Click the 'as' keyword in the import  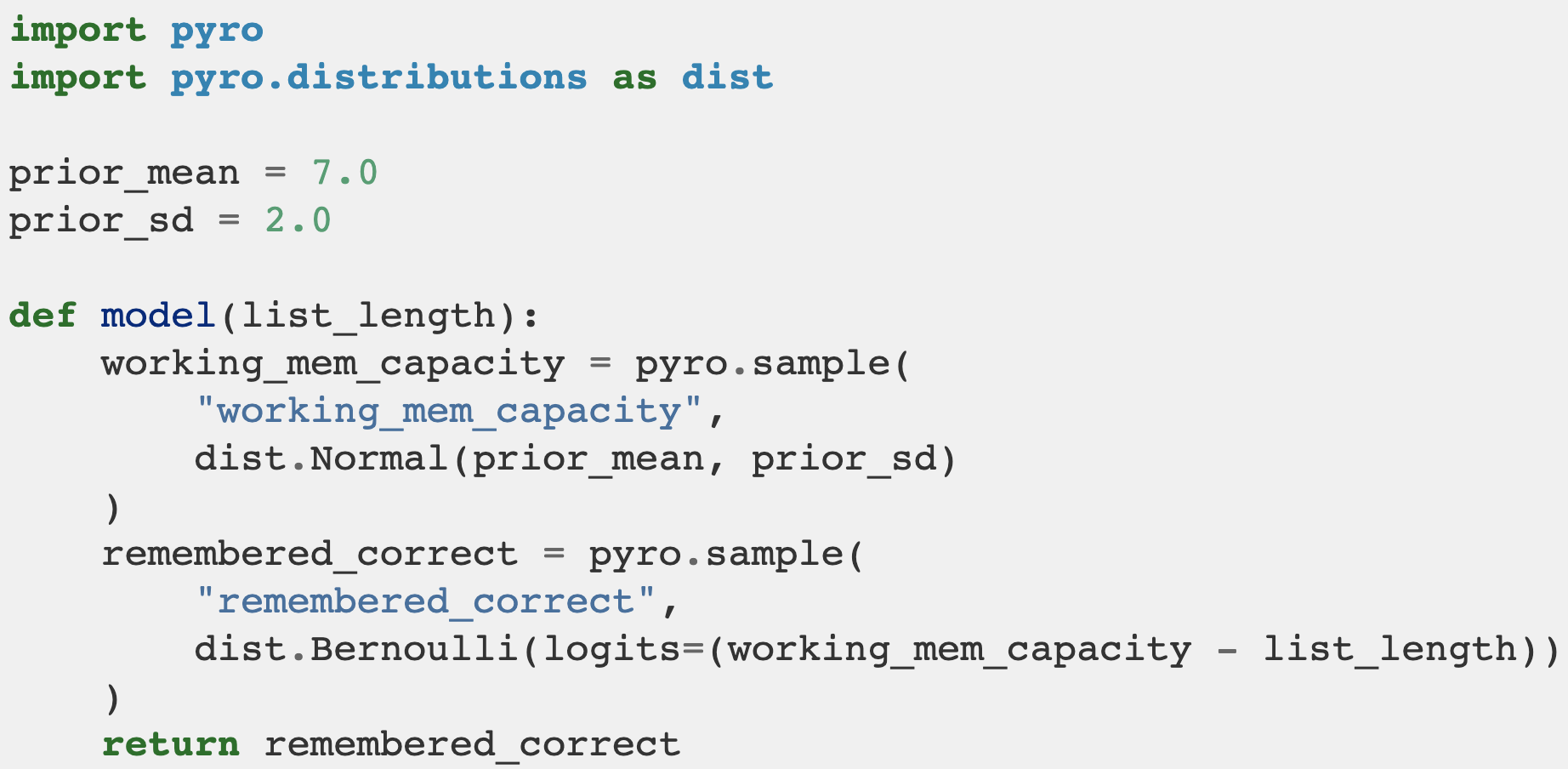pyautogui.click(x=634, y=78)
